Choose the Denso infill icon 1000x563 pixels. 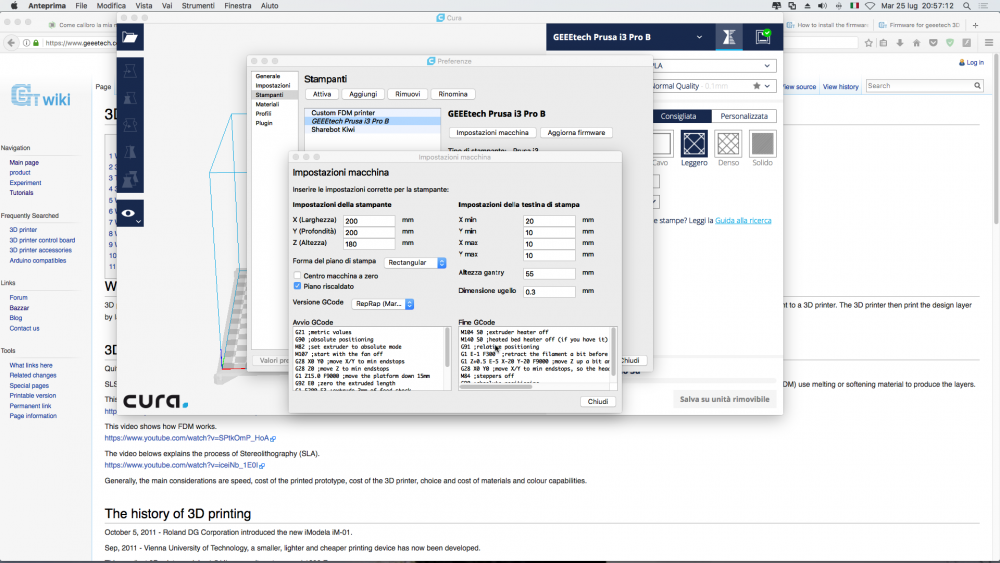[728, 144]
